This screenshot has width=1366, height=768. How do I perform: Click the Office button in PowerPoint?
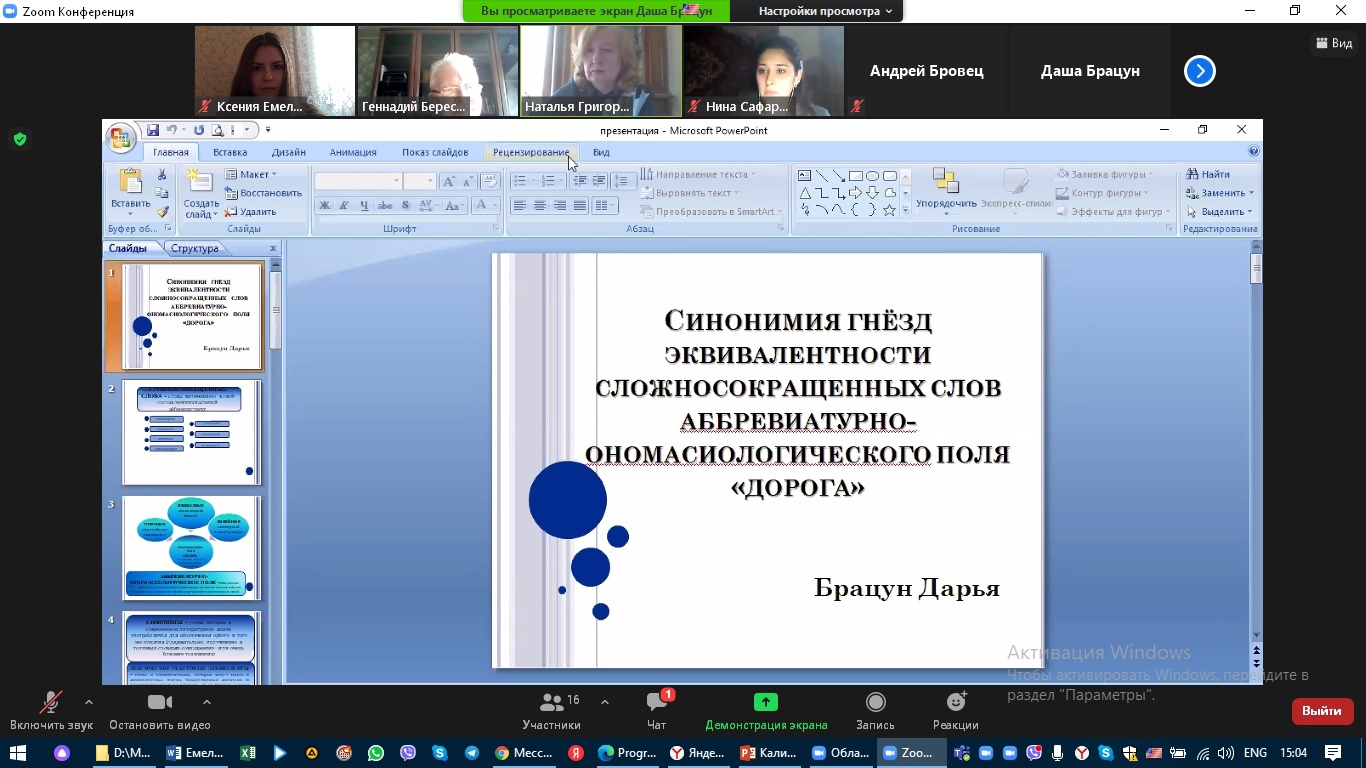(121, 138)
